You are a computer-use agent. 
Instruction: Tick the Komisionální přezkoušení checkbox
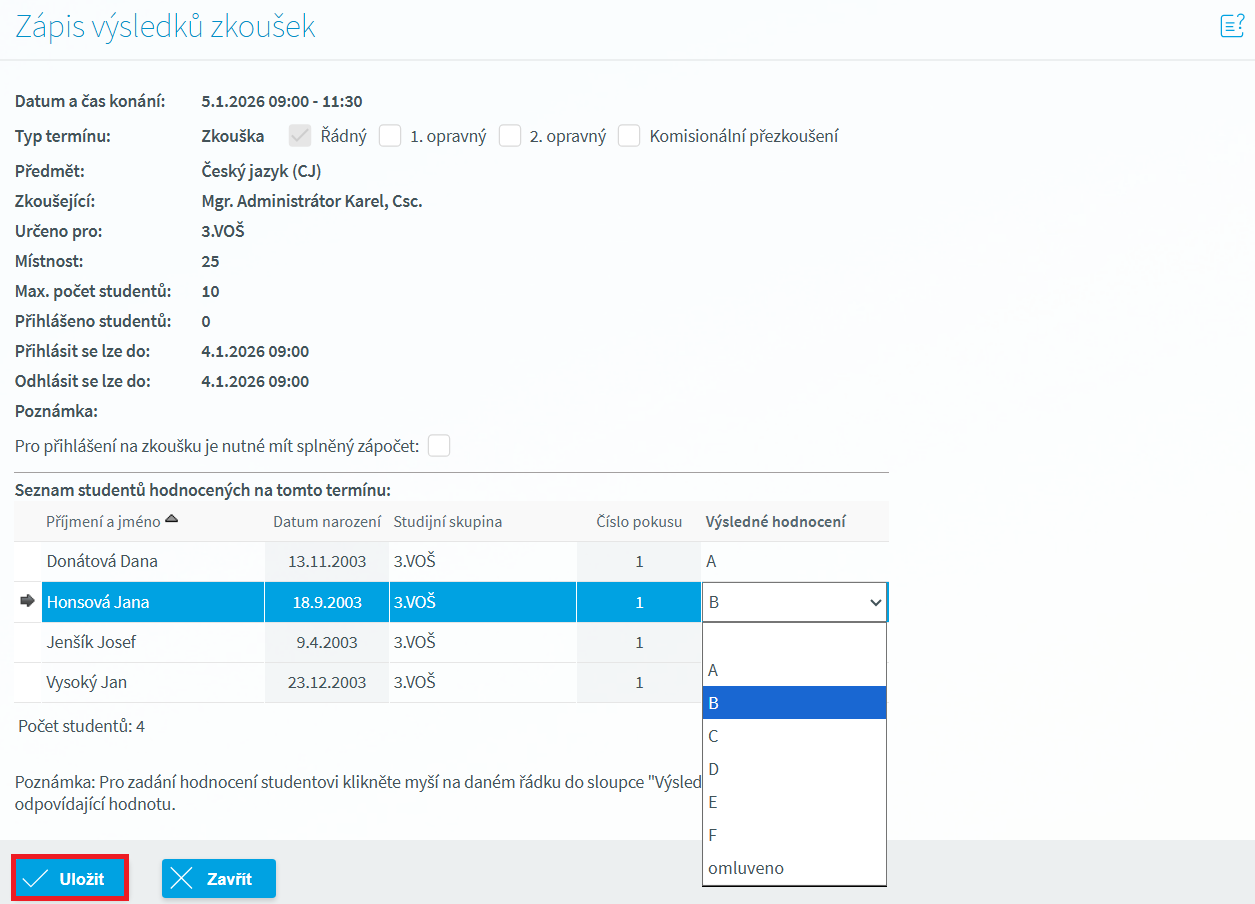629,136
